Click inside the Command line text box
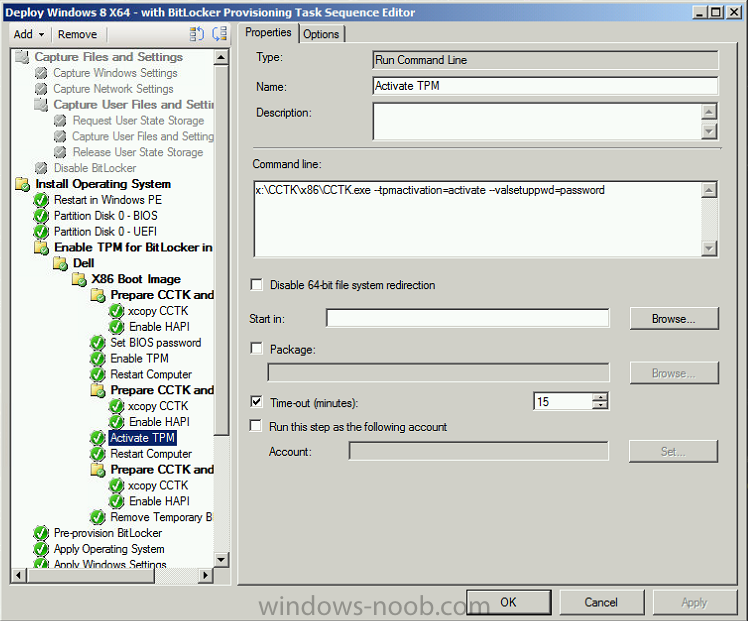The width and height of the screenshot is (748, 621). [478, 219]
